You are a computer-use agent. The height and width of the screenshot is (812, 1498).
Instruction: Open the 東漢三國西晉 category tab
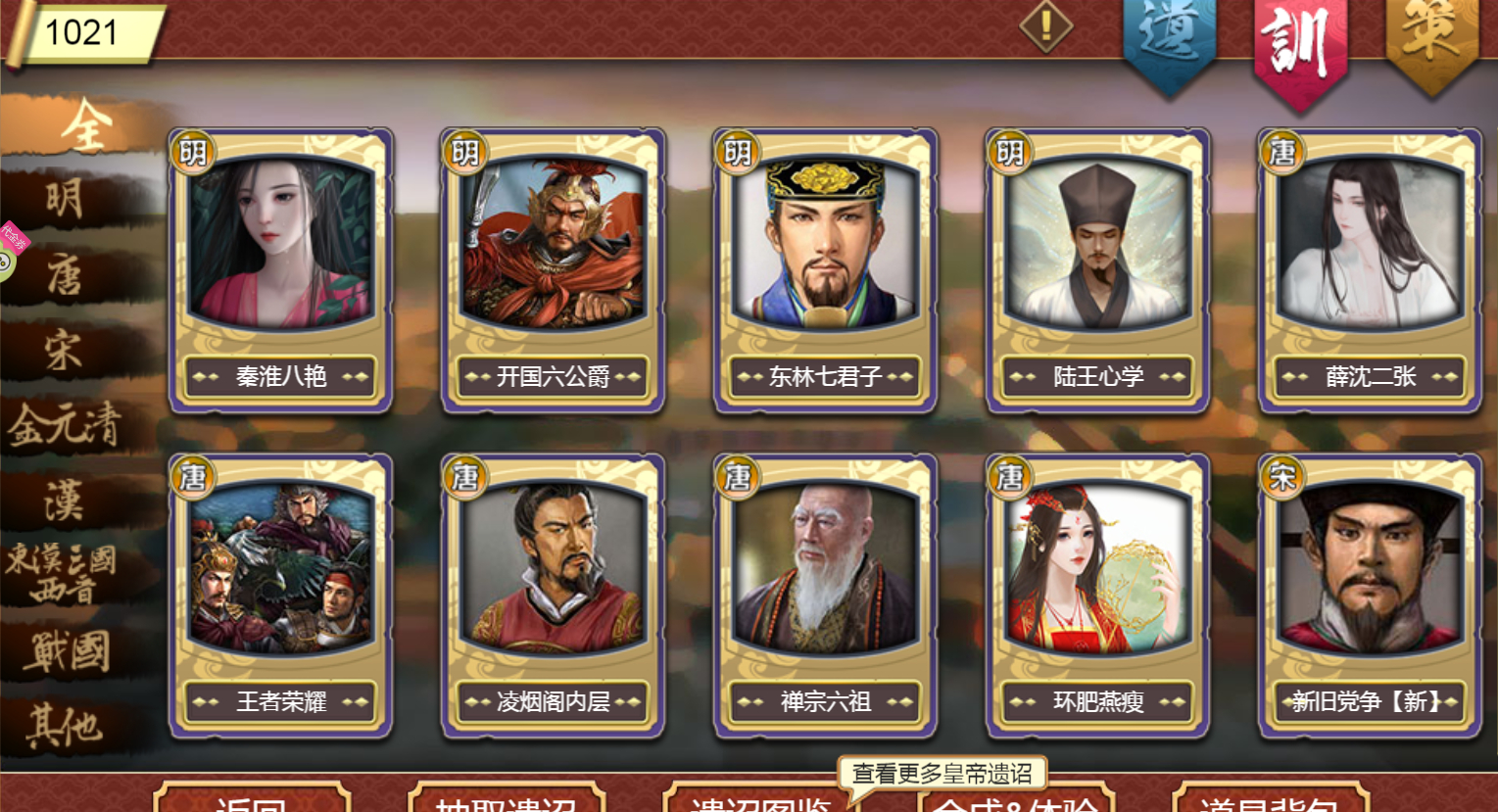click(x=64, y=573)
